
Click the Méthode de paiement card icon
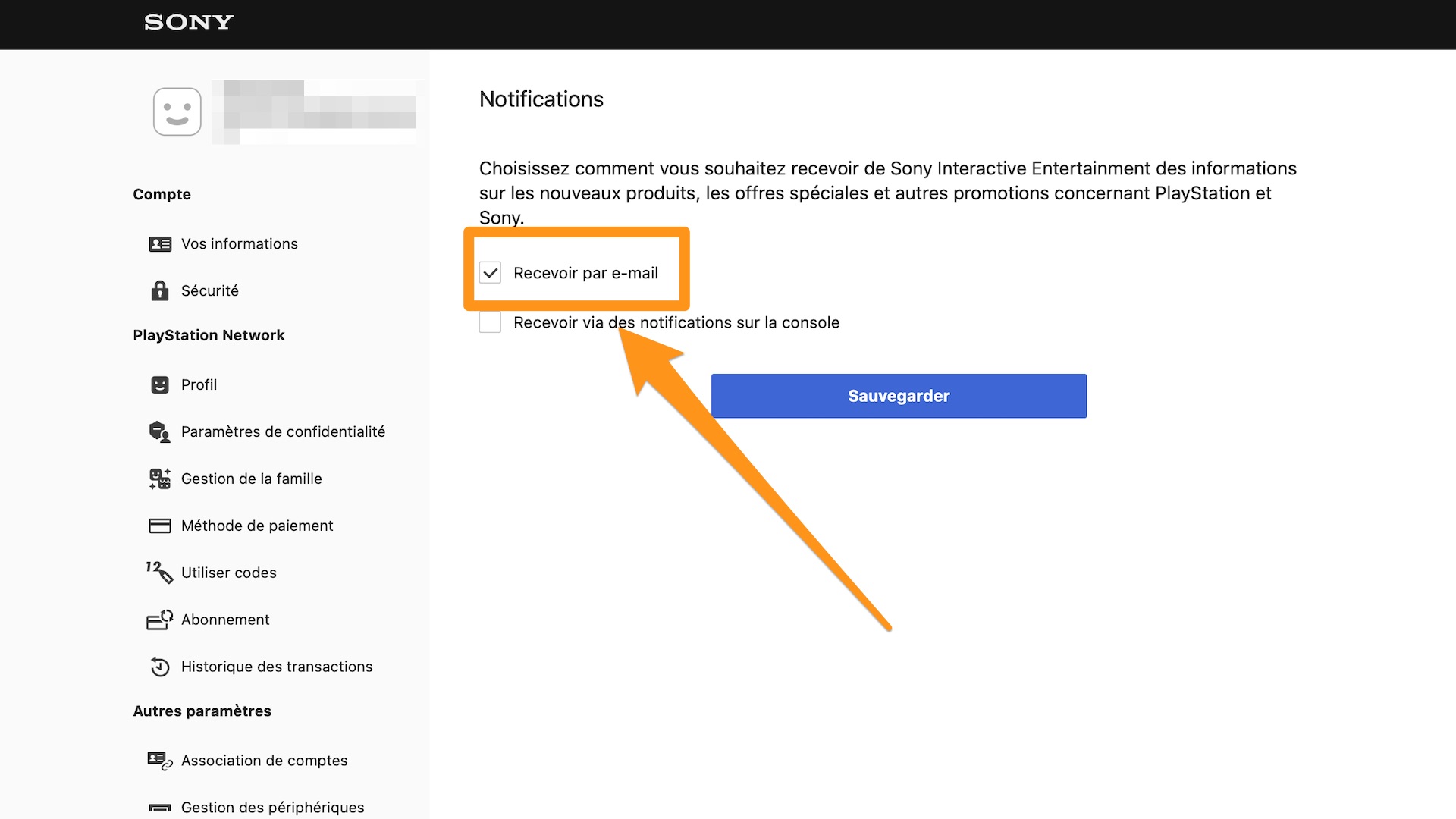pos(160,526)
